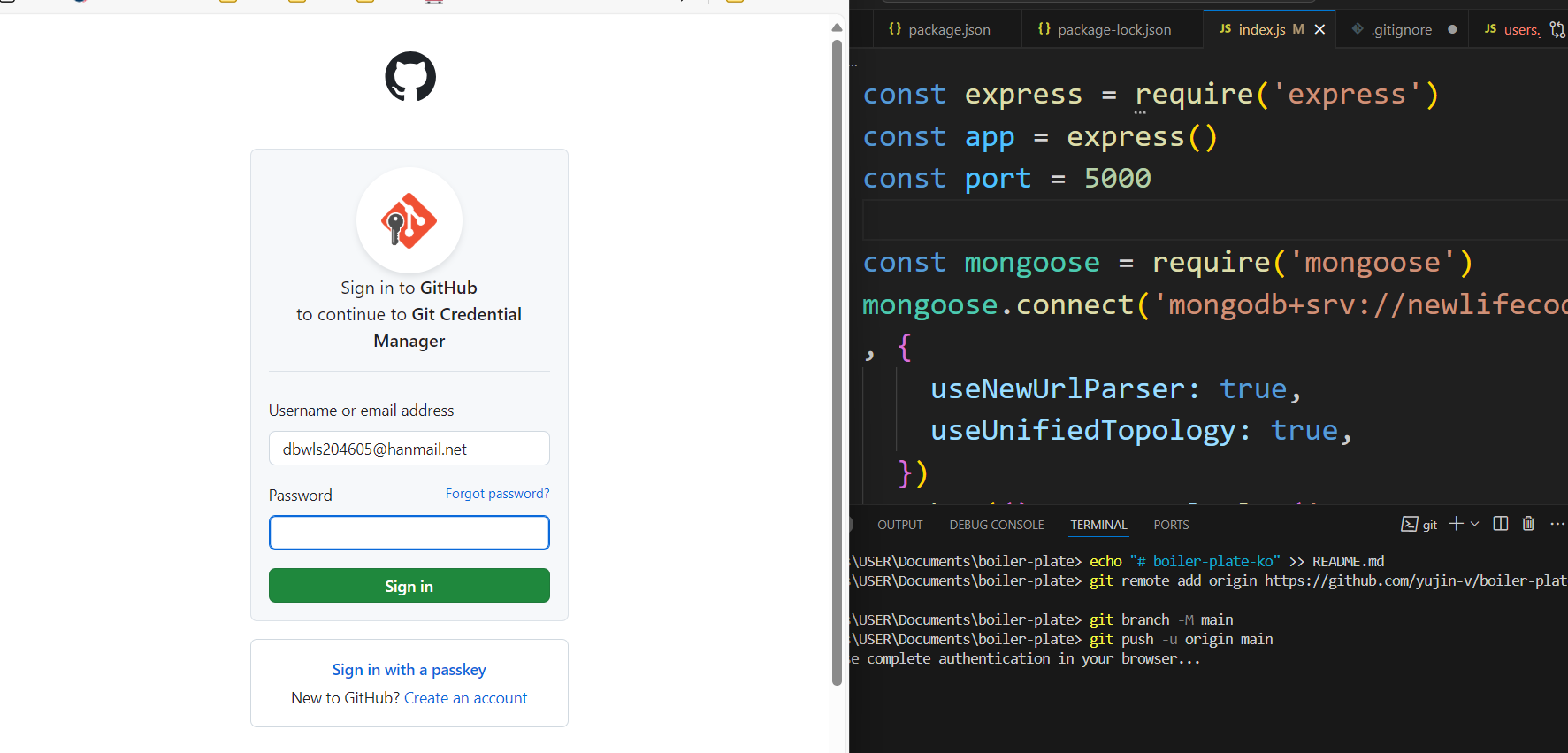Focus the Username or email address field
Image resolution: width=1568 pixels, height=753 pixels.
point(409,449)
